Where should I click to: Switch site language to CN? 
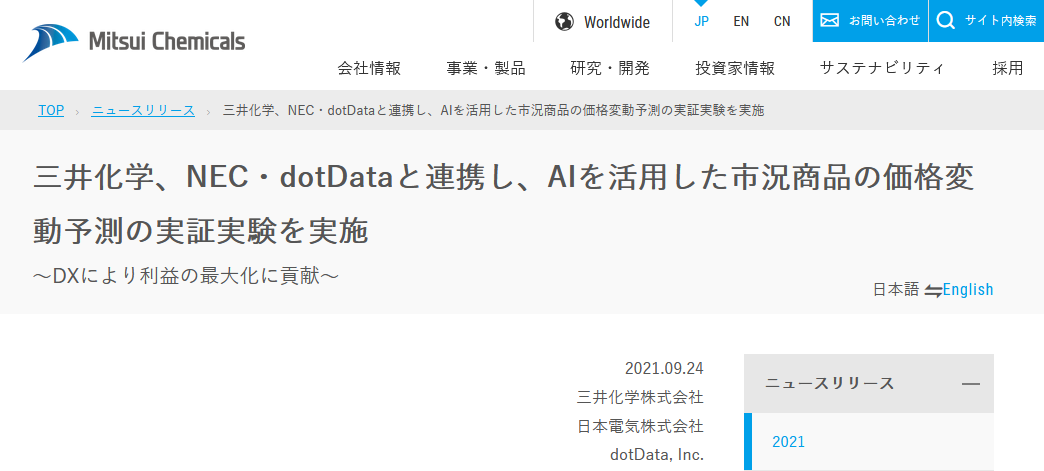tap(782, 21)
